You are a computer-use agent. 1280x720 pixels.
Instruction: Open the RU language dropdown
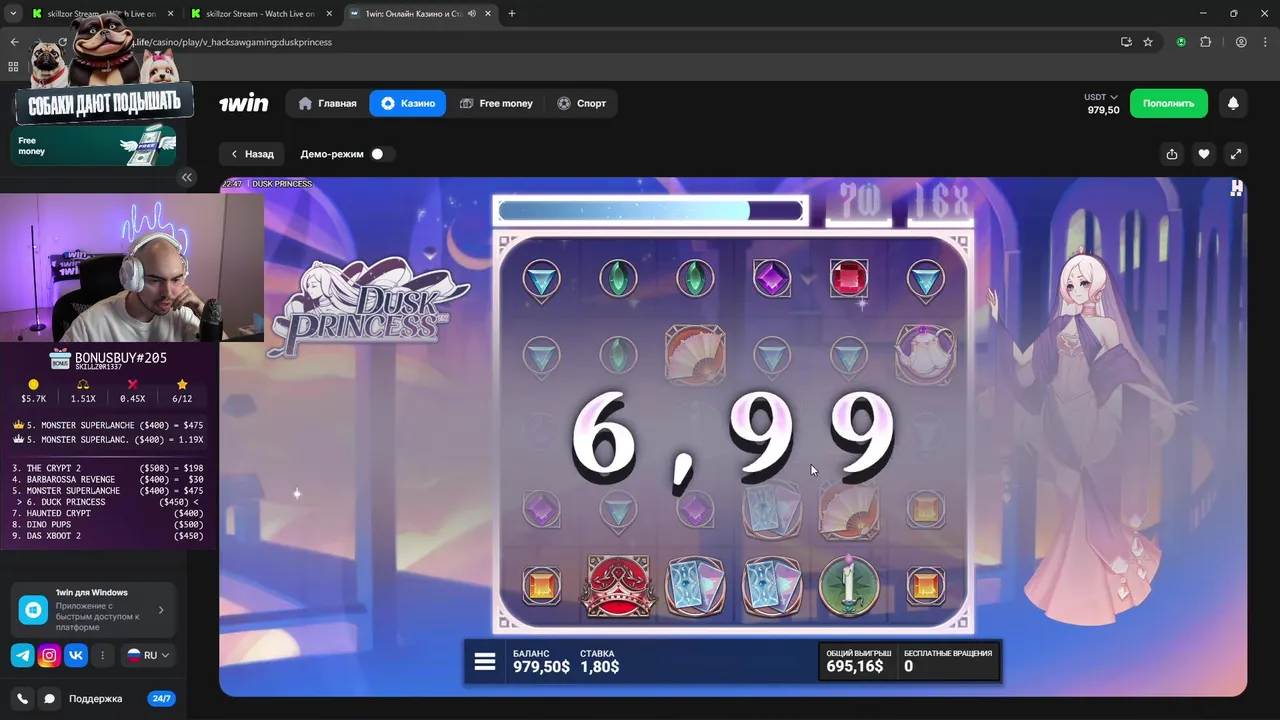pyautogui.click(x=148, y=656)
